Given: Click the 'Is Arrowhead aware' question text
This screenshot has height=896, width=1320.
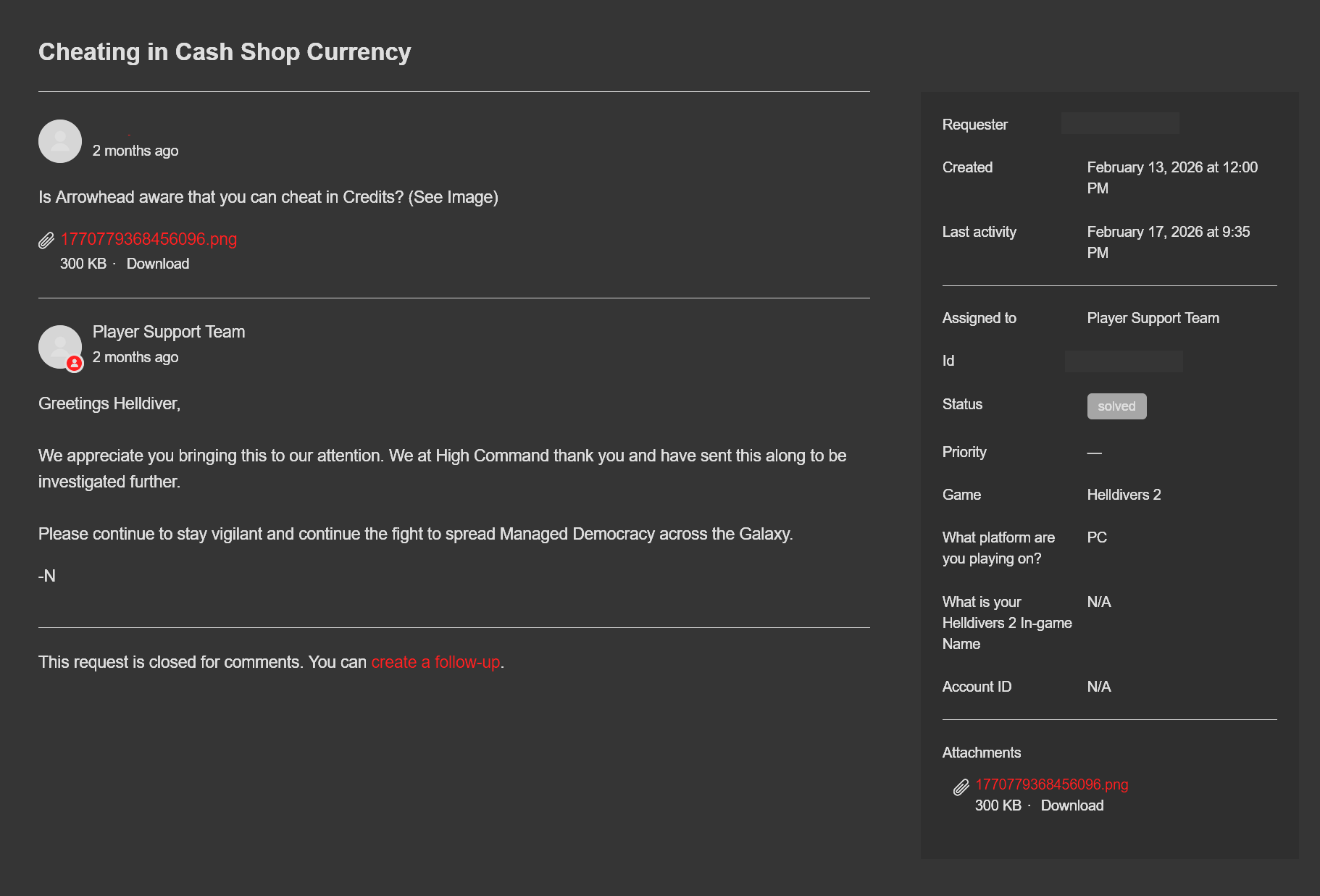Looking at the screenshot, I should (x=268, y=197).
